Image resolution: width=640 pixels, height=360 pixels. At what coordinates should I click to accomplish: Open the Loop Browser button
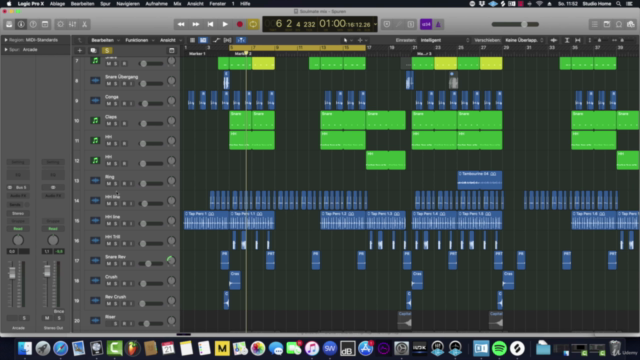coord(619,24)
